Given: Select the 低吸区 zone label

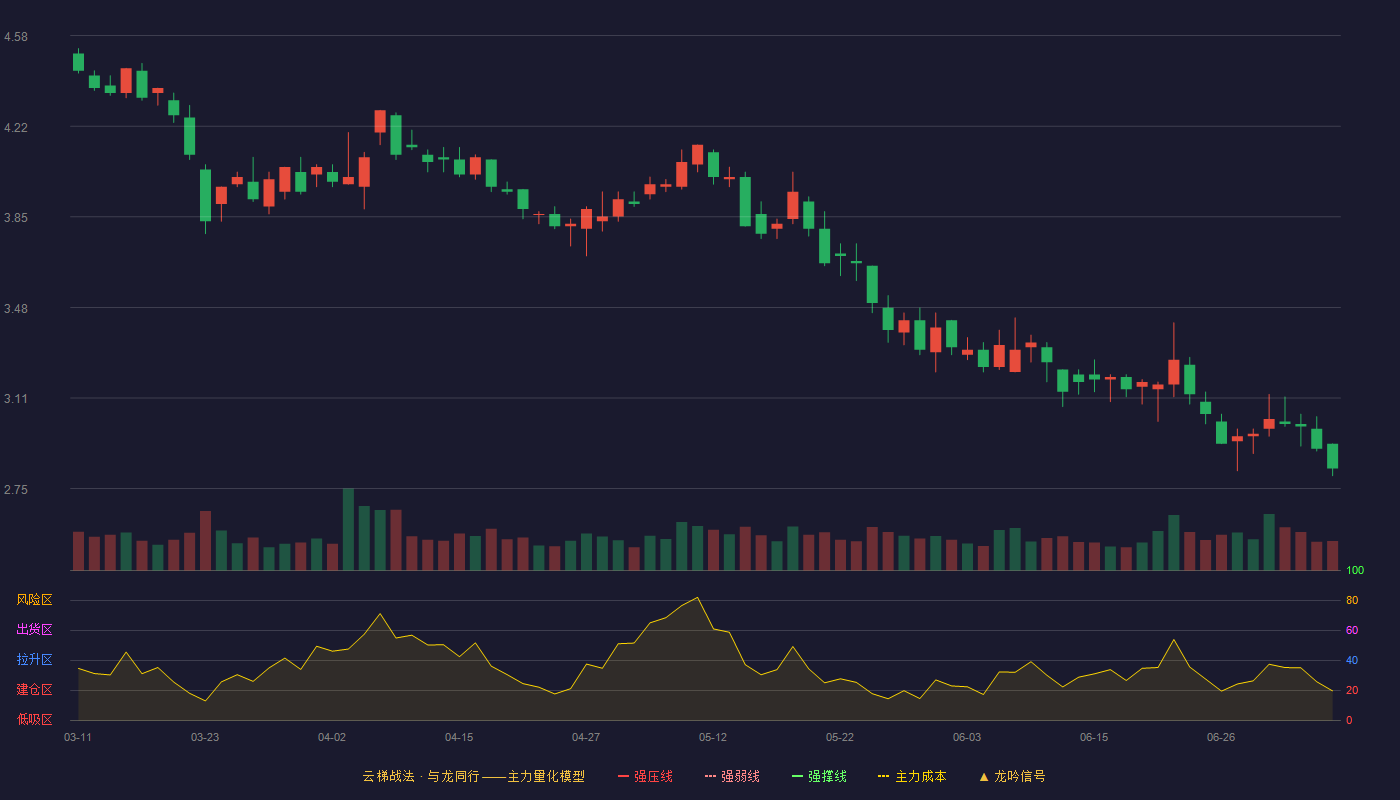Looking at the screenshot, I should pos(34,719).
